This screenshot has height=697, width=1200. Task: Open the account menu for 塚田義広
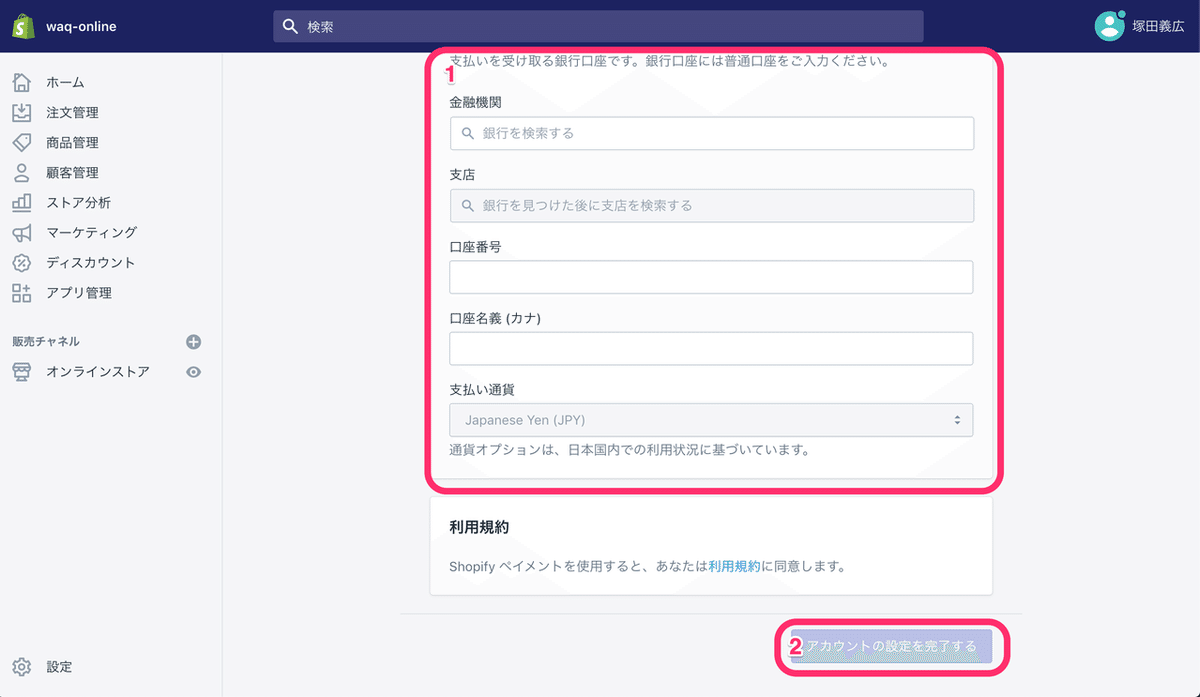tap(1143, 25)
